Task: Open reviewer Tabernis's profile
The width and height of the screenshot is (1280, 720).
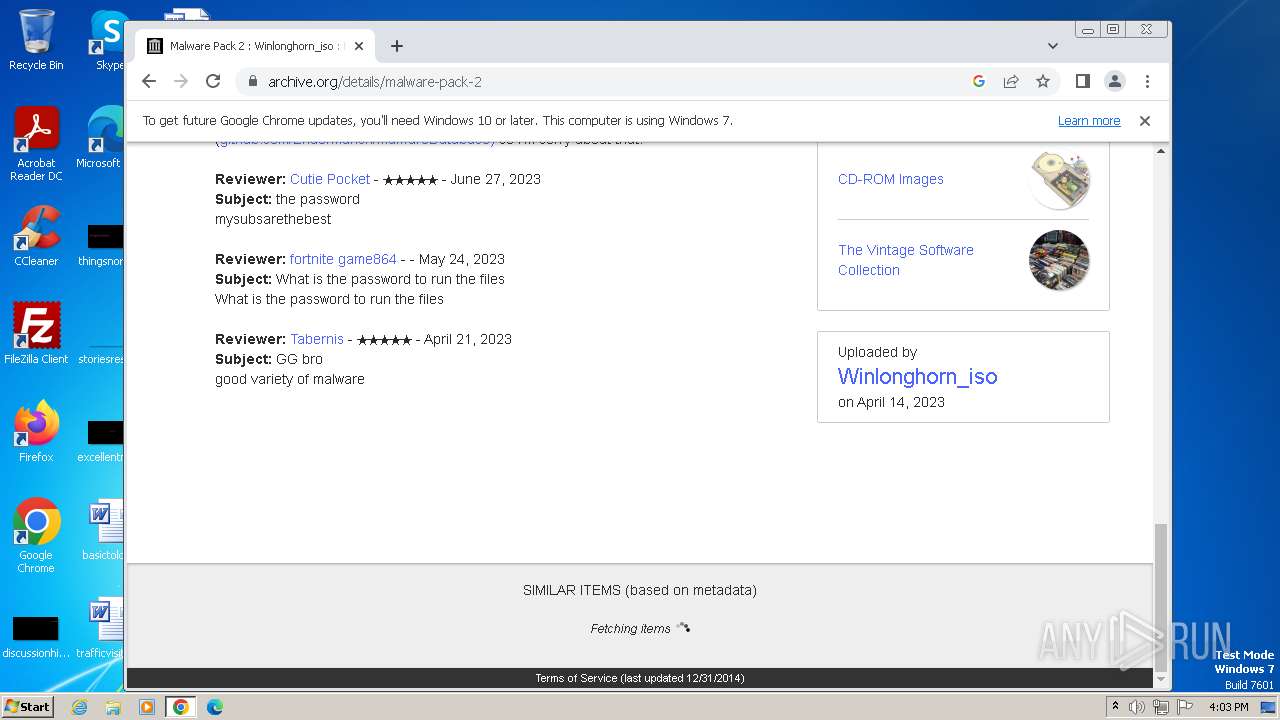Action: pos(317,339)
